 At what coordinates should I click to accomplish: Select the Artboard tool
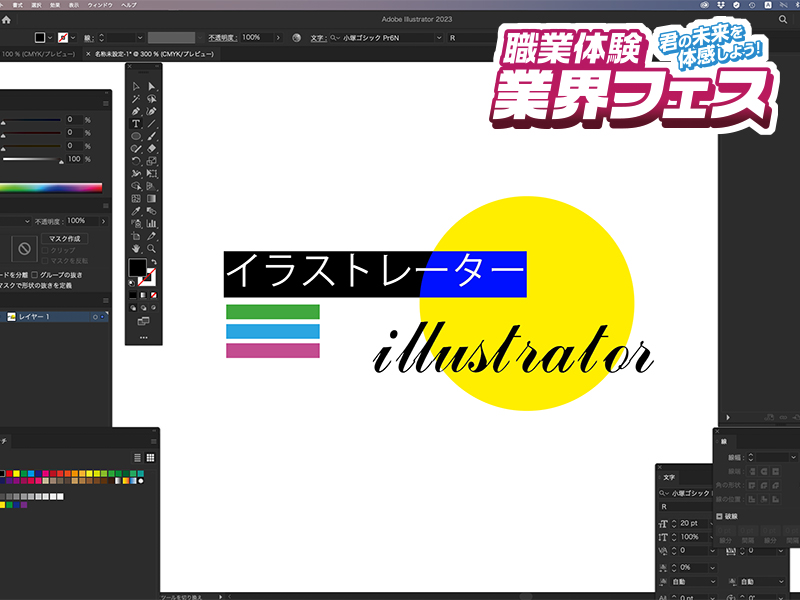click(136, 236)
